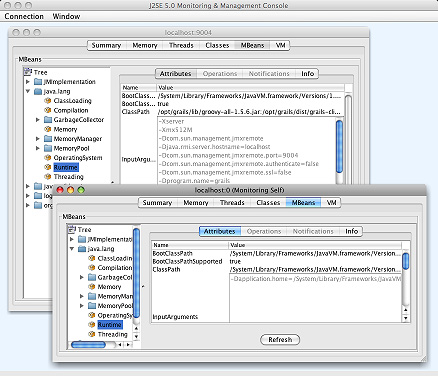This screenshot has height=376, width=438.
Task: Click java.lang folder icon in Monitoring Self tree
Action: [82, 249]
